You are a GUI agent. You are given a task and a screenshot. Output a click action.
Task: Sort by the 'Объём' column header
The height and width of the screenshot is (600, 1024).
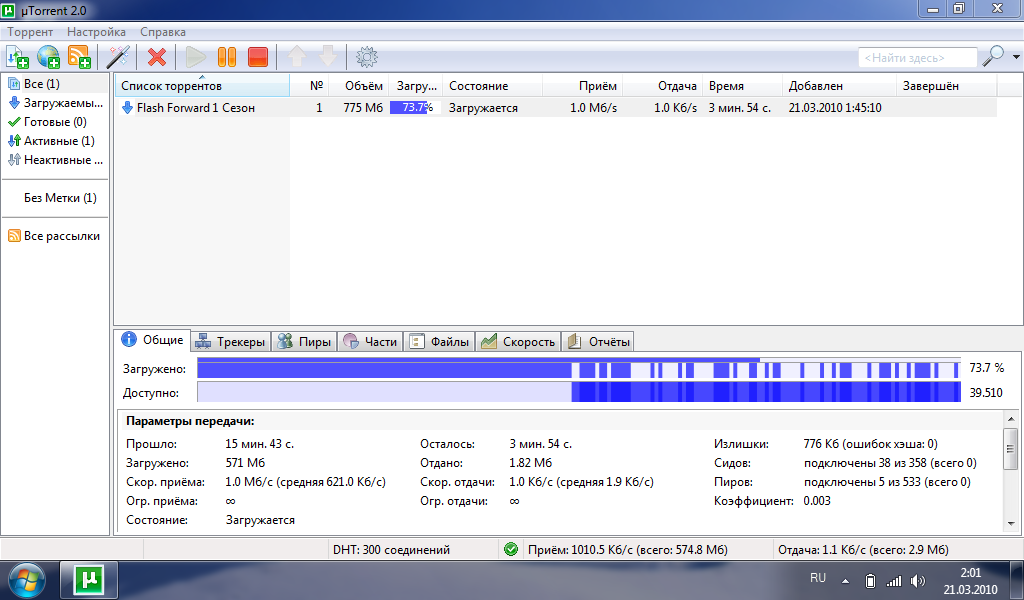click(359, 86)
